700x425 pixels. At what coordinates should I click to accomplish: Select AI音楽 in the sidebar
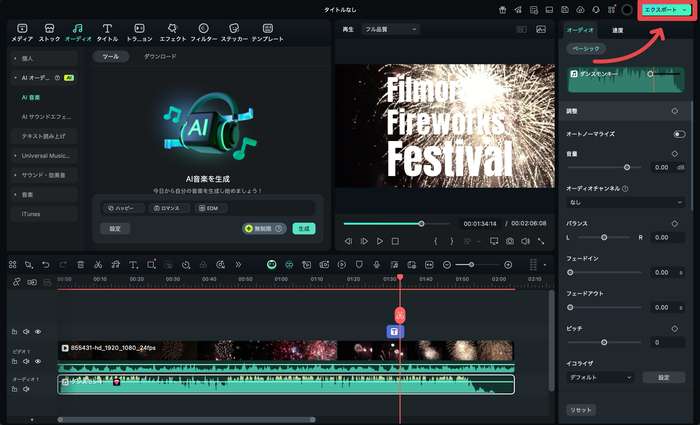[x=31, y=97]
